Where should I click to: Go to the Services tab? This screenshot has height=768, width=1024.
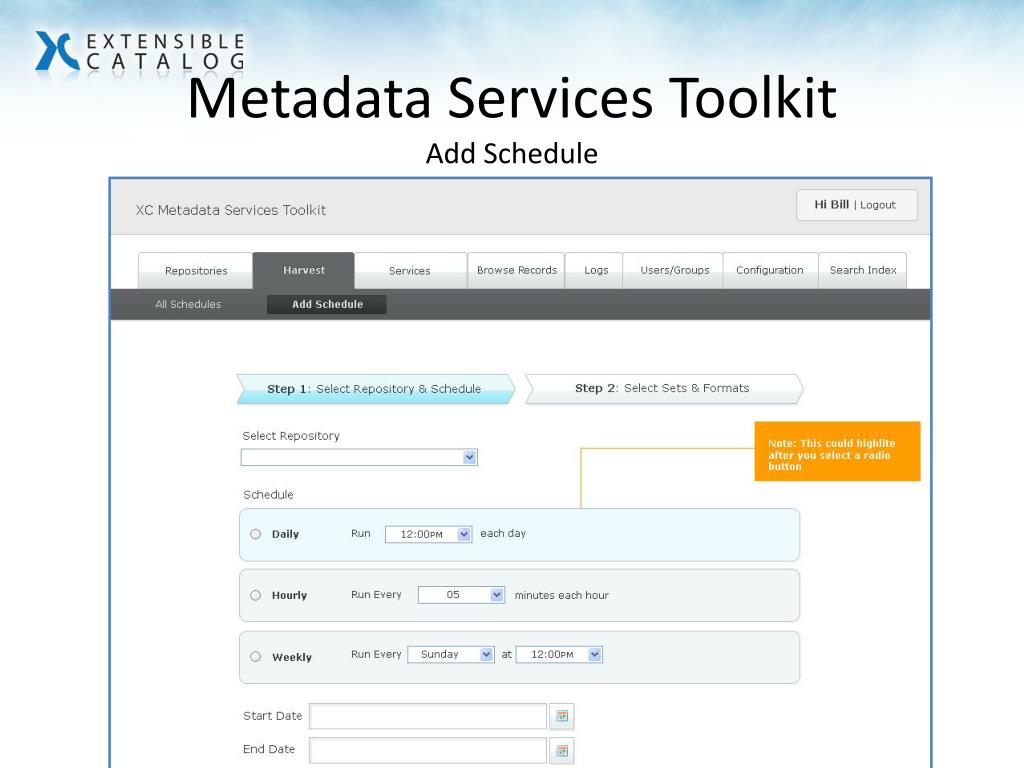click(410, 270)
